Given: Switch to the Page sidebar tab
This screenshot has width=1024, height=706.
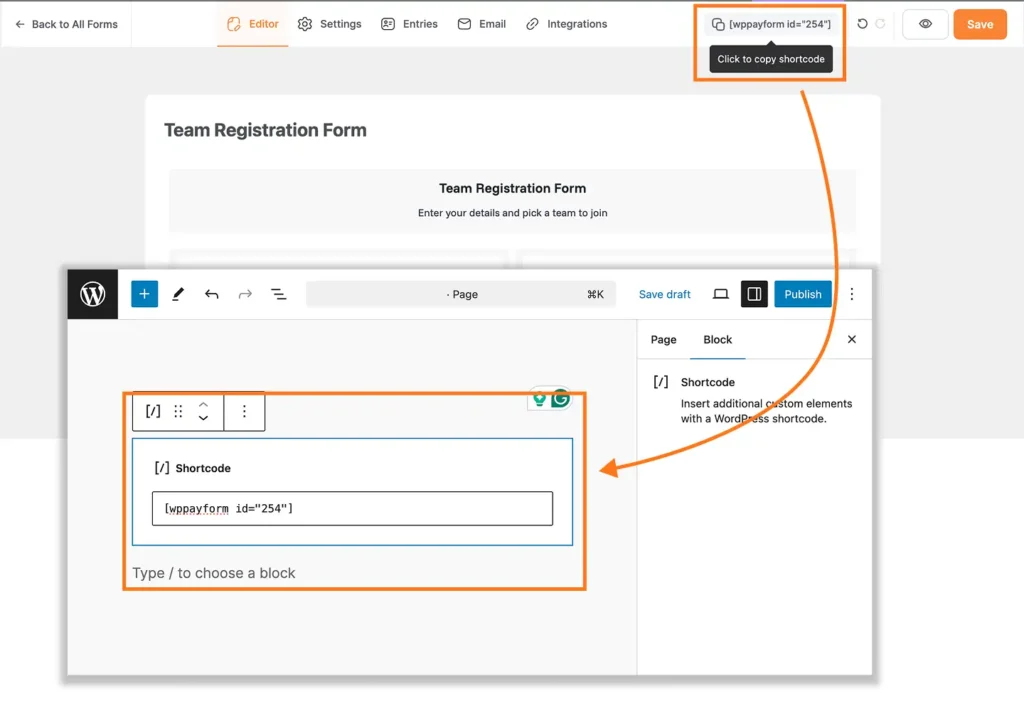Looking at the screenshot, I should (664, 340).
